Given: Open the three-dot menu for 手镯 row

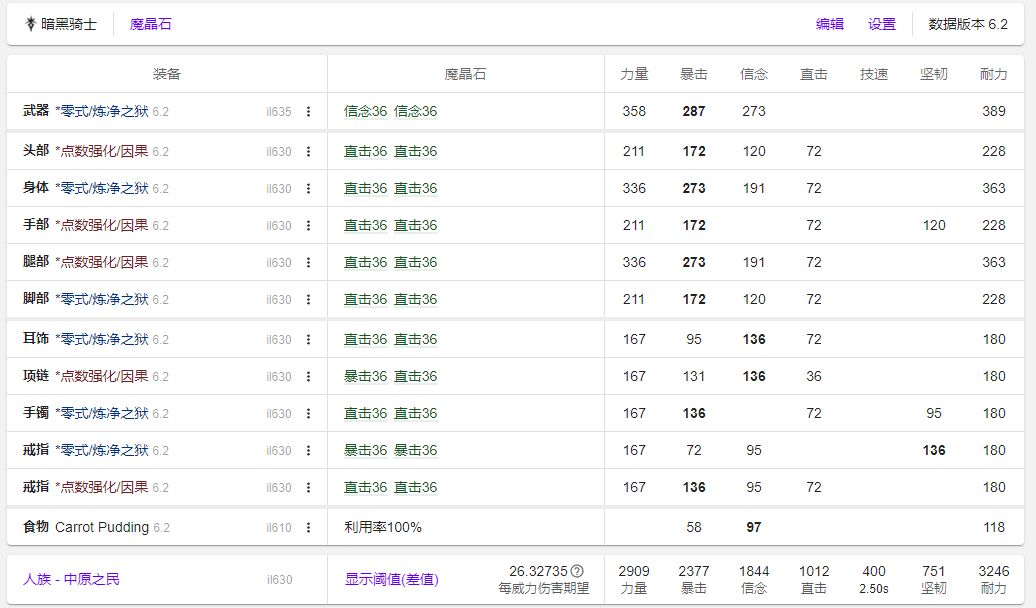Looking at the screenshot, I should coord(308,414).
